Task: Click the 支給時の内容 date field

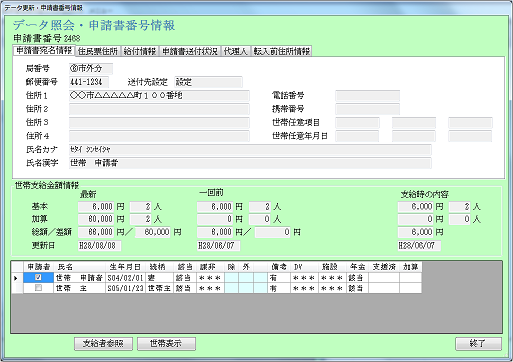Action: 419,246
